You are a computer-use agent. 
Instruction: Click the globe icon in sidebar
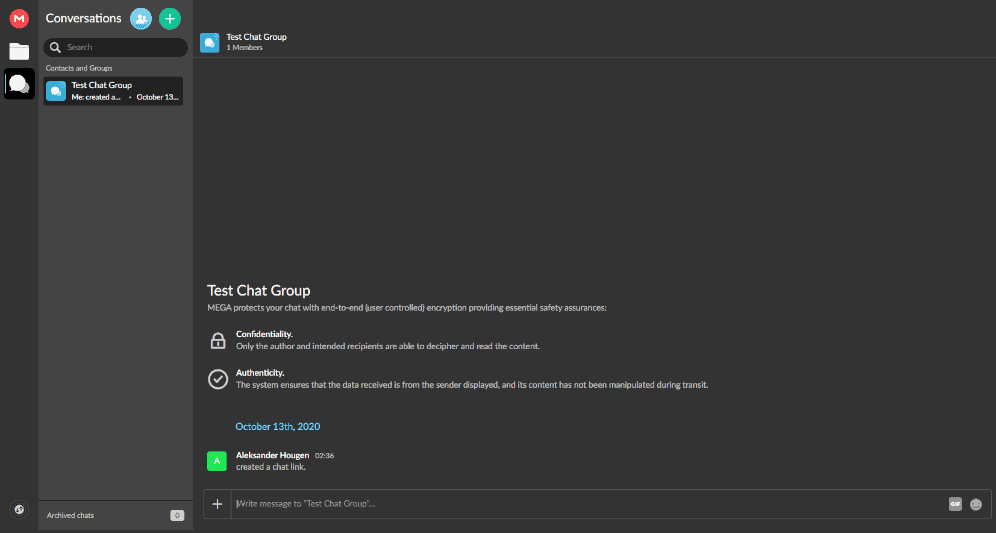tap(19, 510)
